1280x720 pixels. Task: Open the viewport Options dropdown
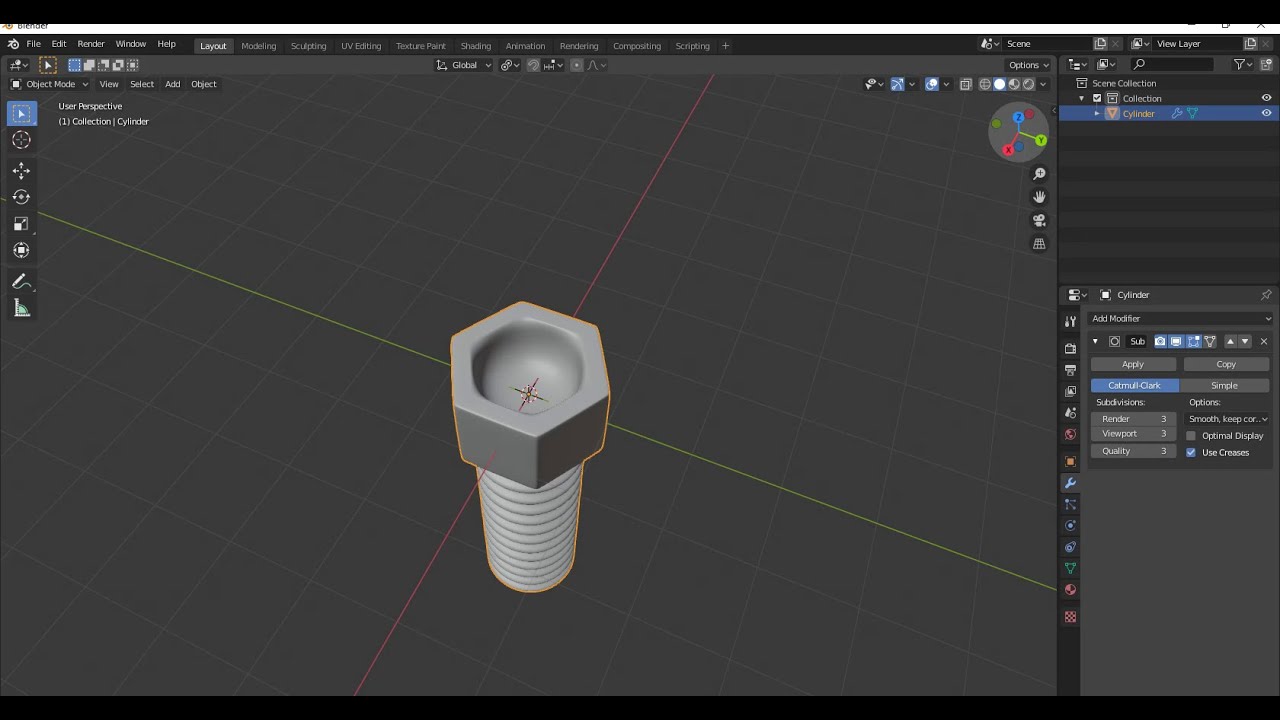click(1029, 65)
